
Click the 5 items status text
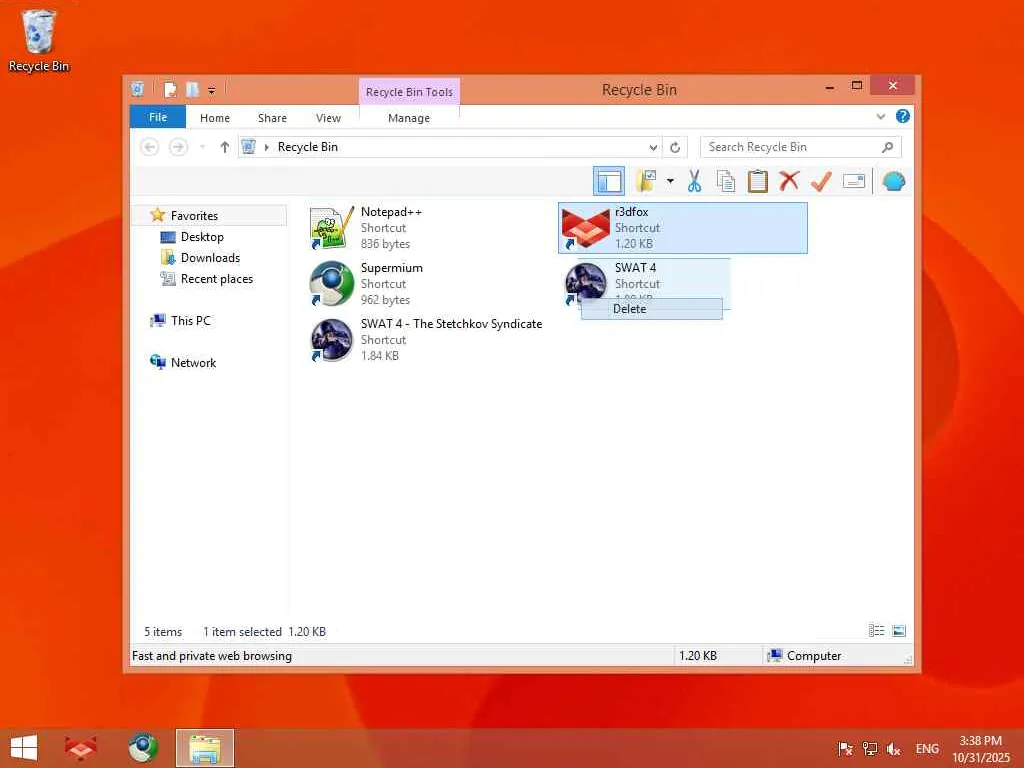point(163,632)
